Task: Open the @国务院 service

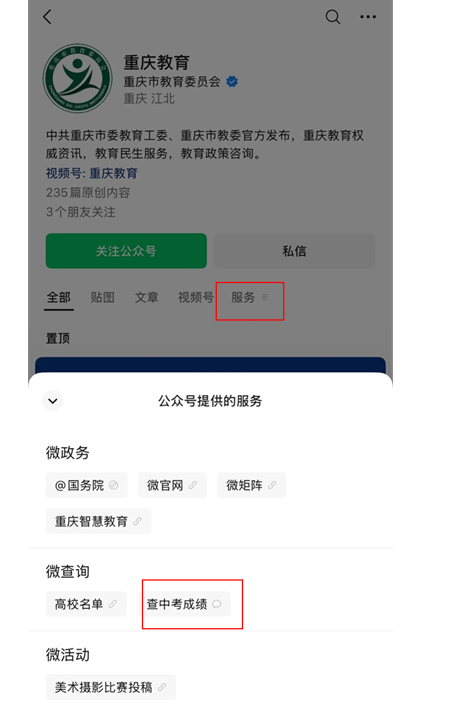Action: pos(86,485)
